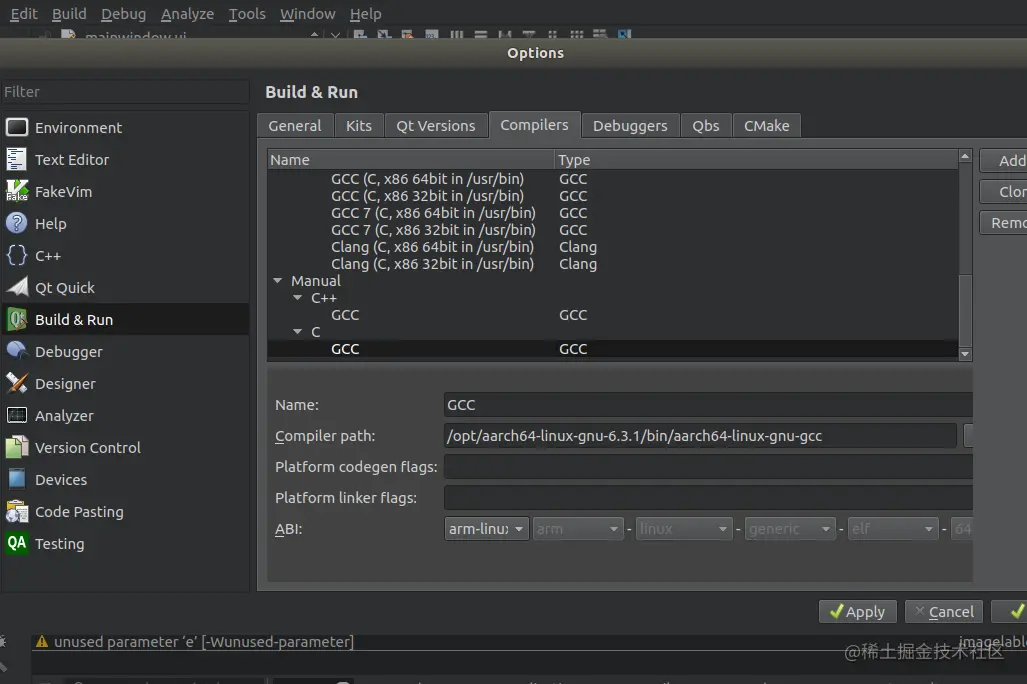Open the Window menu
Image resolution: width=1027 pixels, height=684 pixels.
tap(308, 14)
